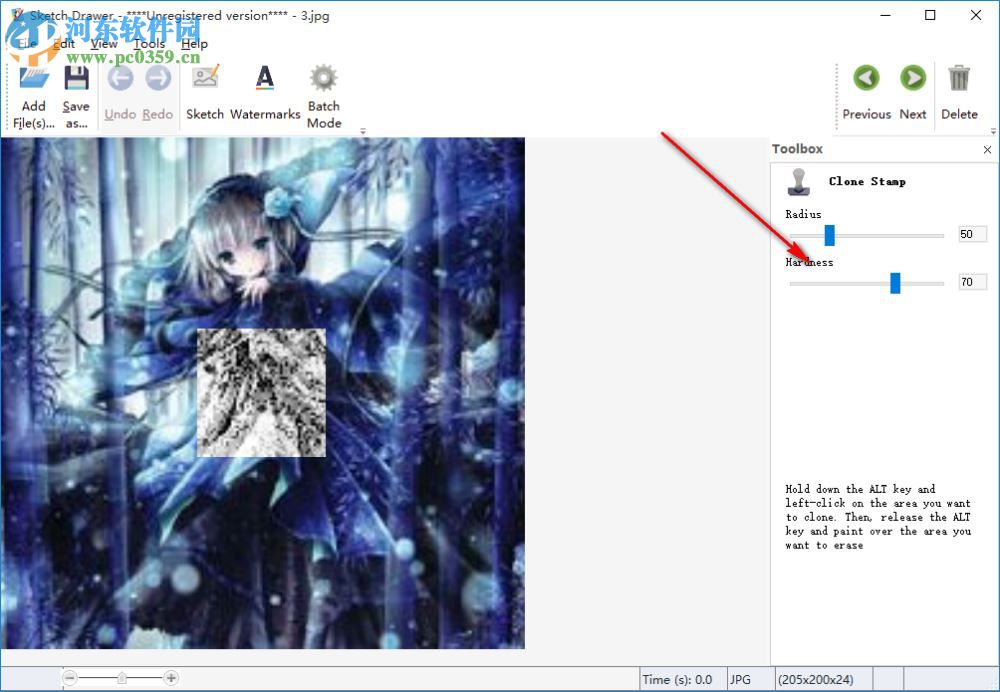Viewport: 1000px width, 692px height.
Task: Click the Add File(s) icon
Action: (33, 88)
